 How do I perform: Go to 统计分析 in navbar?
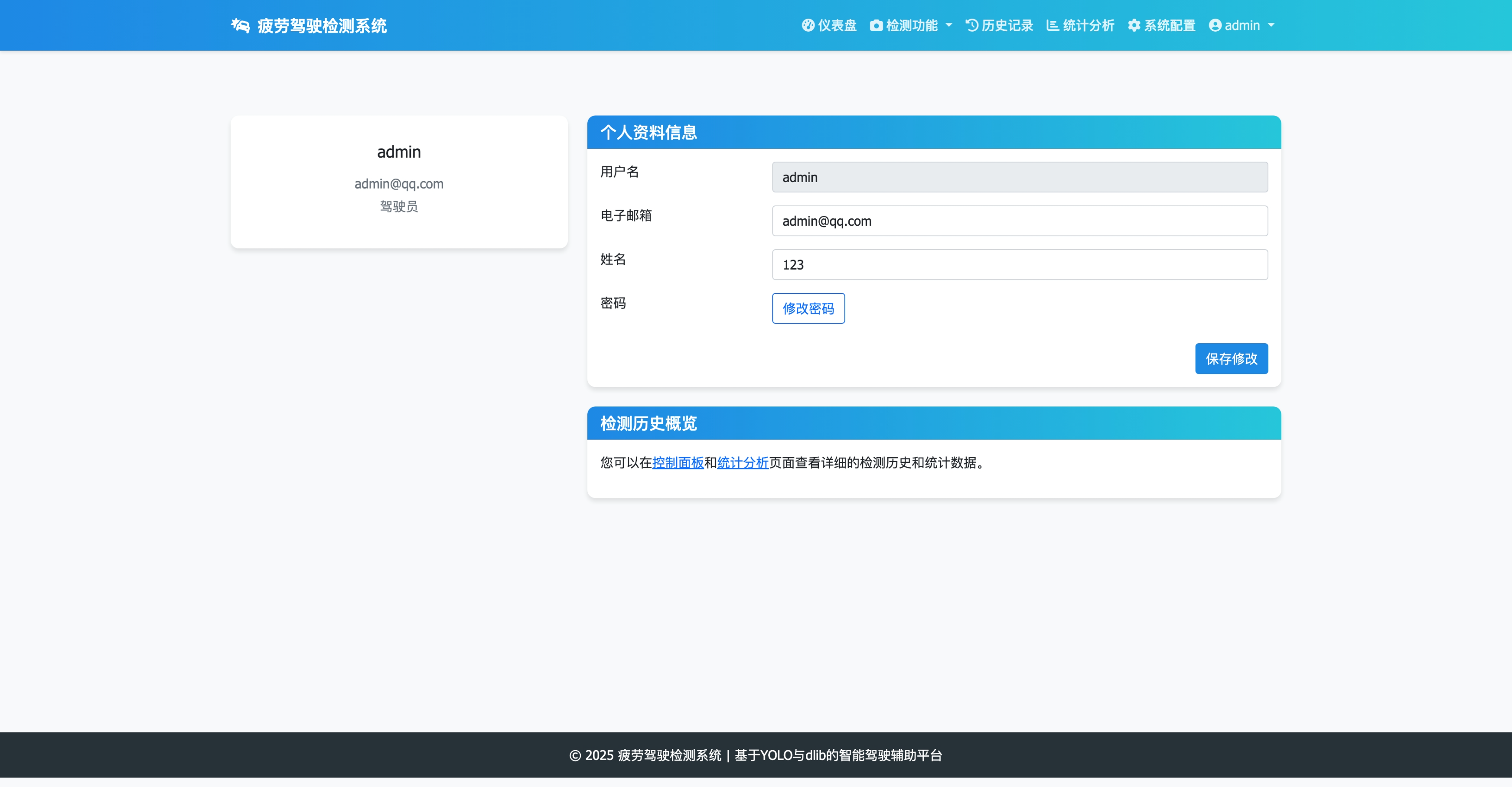click(x=1088, y=25)
